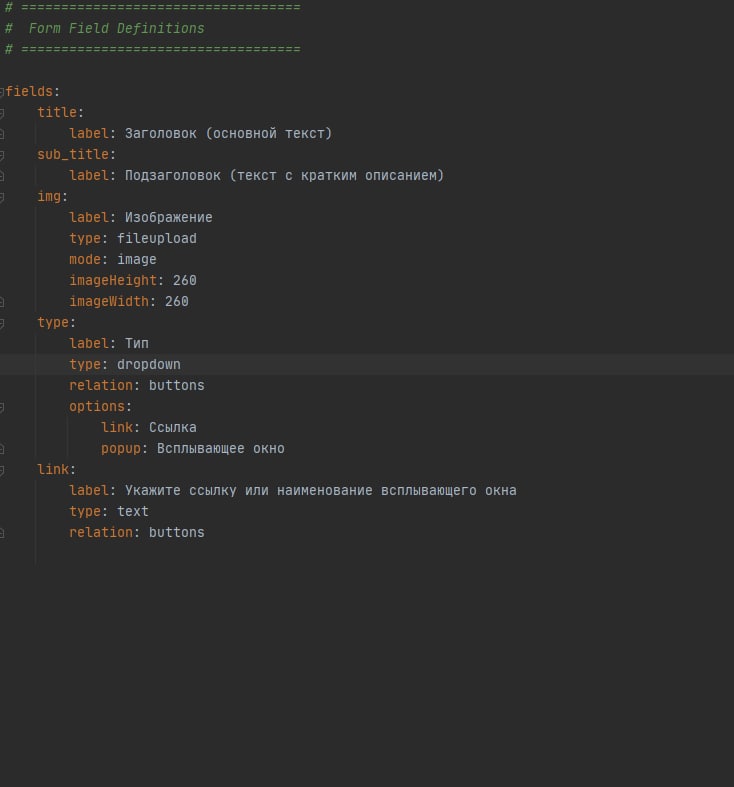Collapse the link block fold marker
The width and height of the screenshot is (734, 787).
pyautogui.click(x=2, y=470)
